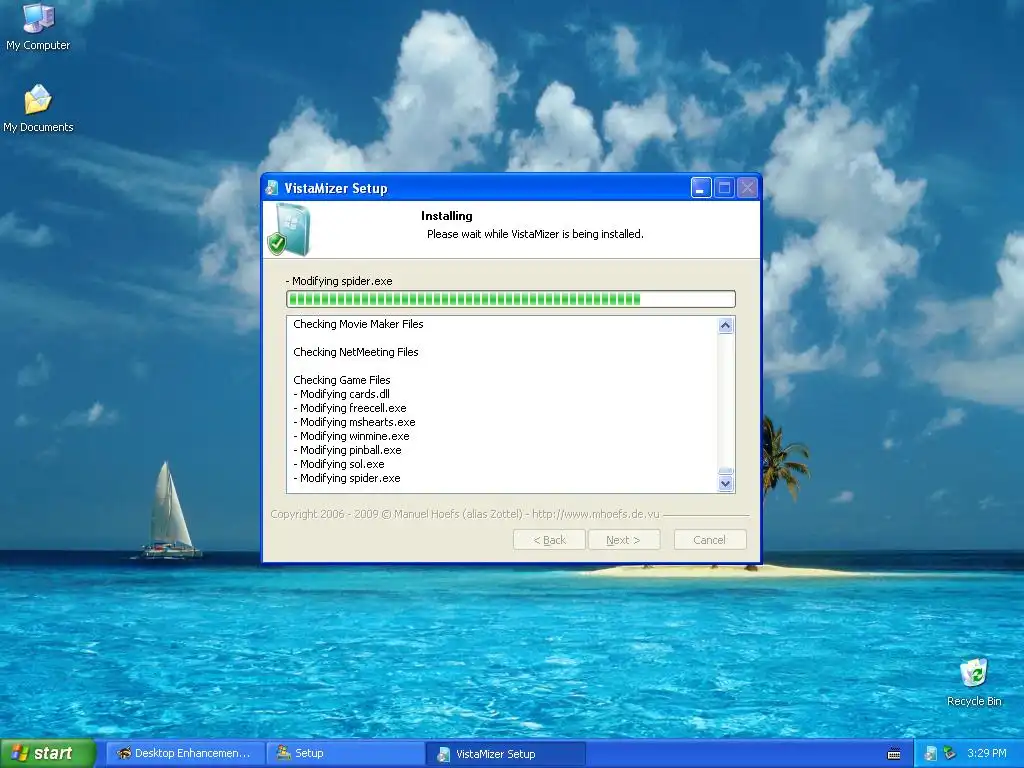Click the clock showing 3:29 PM
The width and height of the screenshot is (1024, 768).
point(987,753)
